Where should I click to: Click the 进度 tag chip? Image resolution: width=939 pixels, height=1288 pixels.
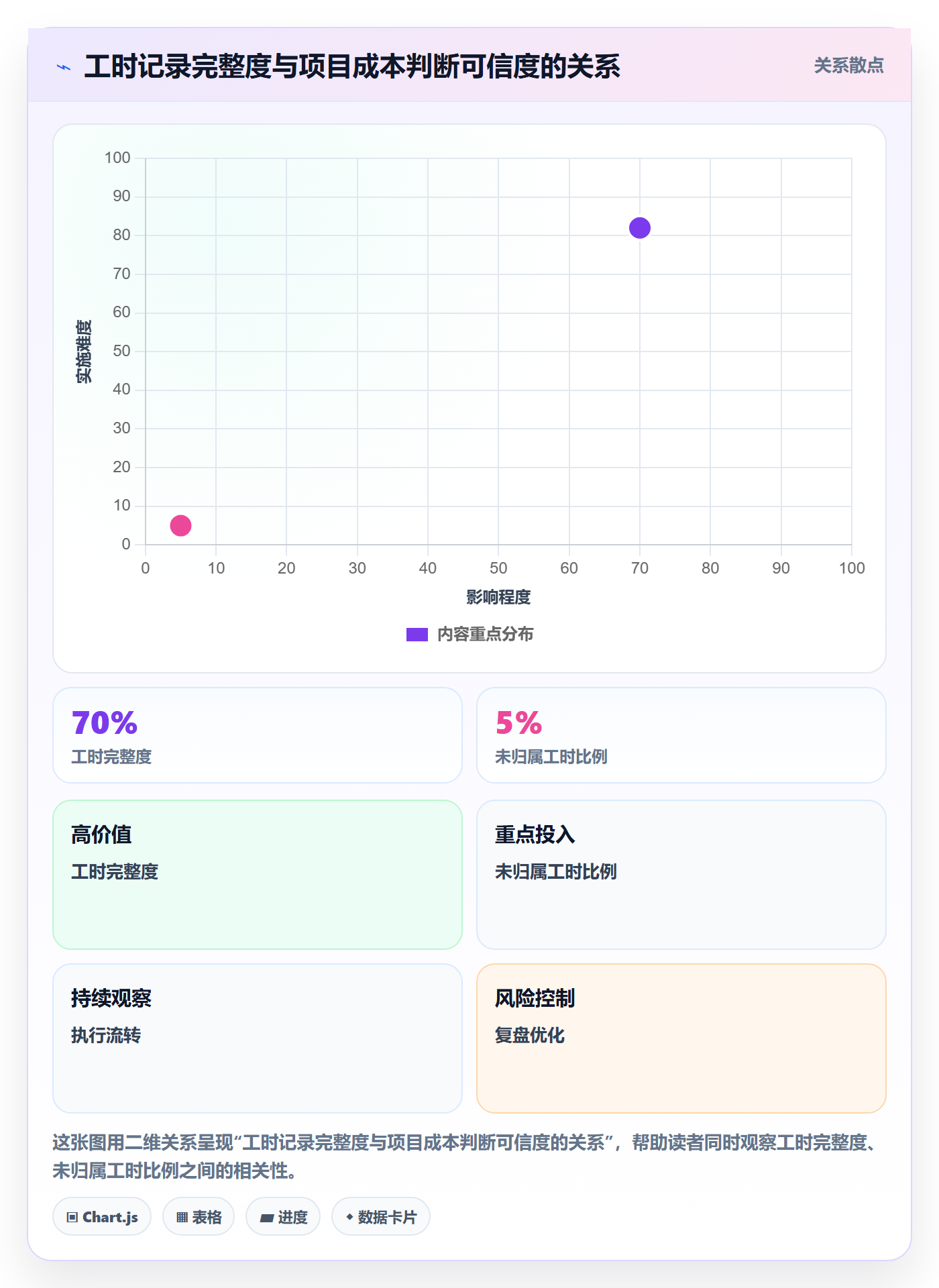(283, 1216)
